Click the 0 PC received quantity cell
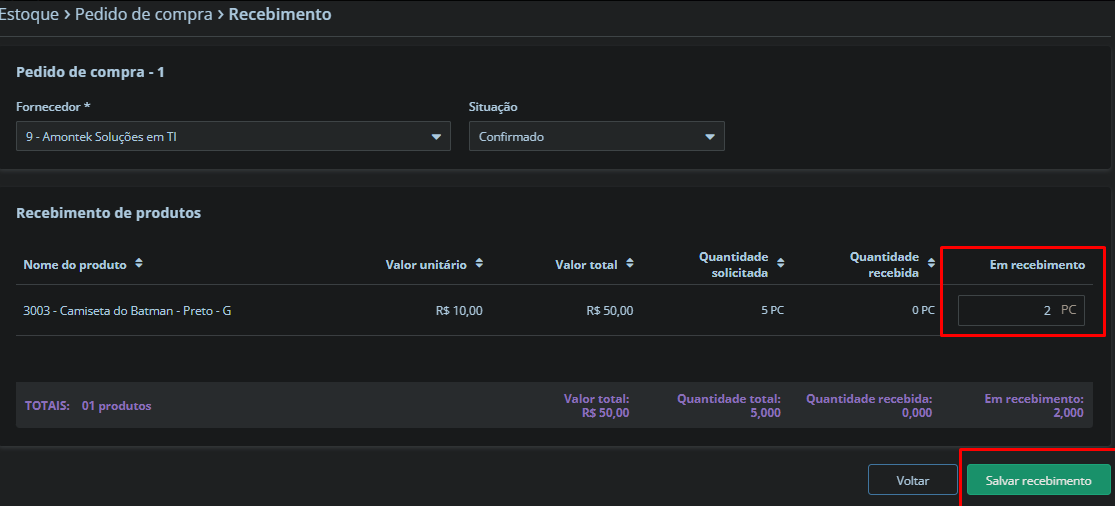Image resolution: width=1115 pixels, height=506 pixels. (923, 311)
